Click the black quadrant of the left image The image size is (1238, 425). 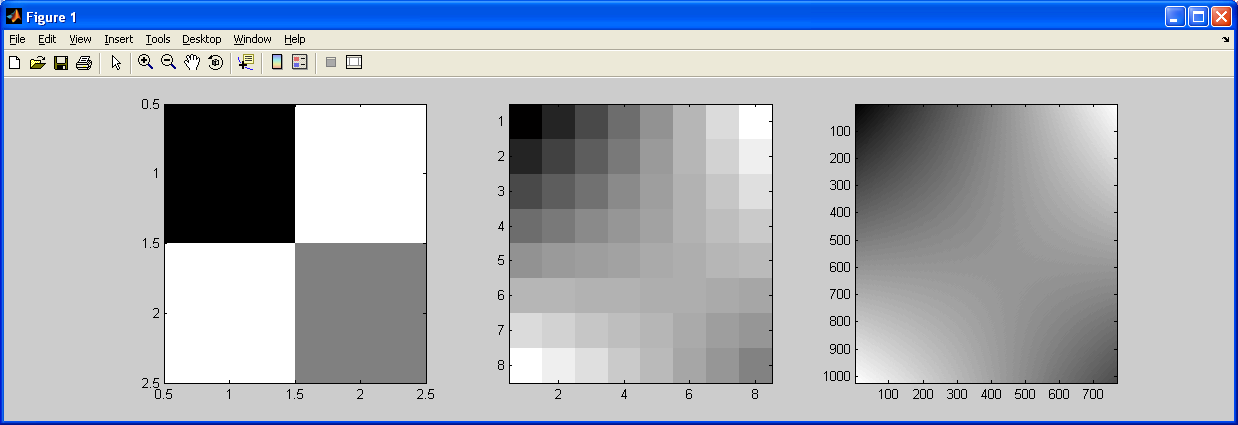tap(230, 173)
